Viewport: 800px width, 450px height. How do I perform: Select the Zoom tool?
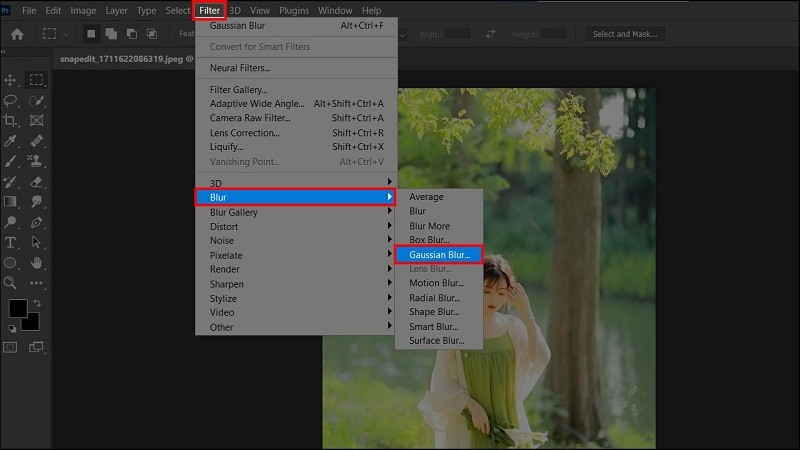pyautogui.click(x=10, y=283)
